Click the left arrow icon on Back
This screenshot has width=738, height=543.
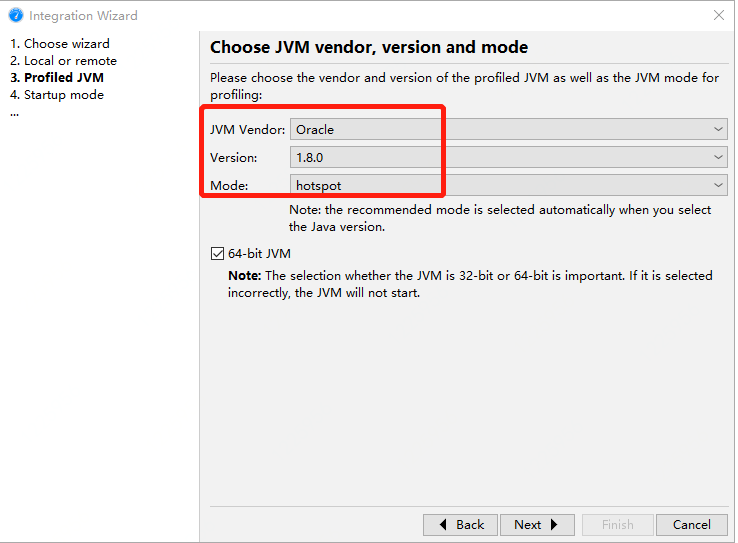point(441,525)
